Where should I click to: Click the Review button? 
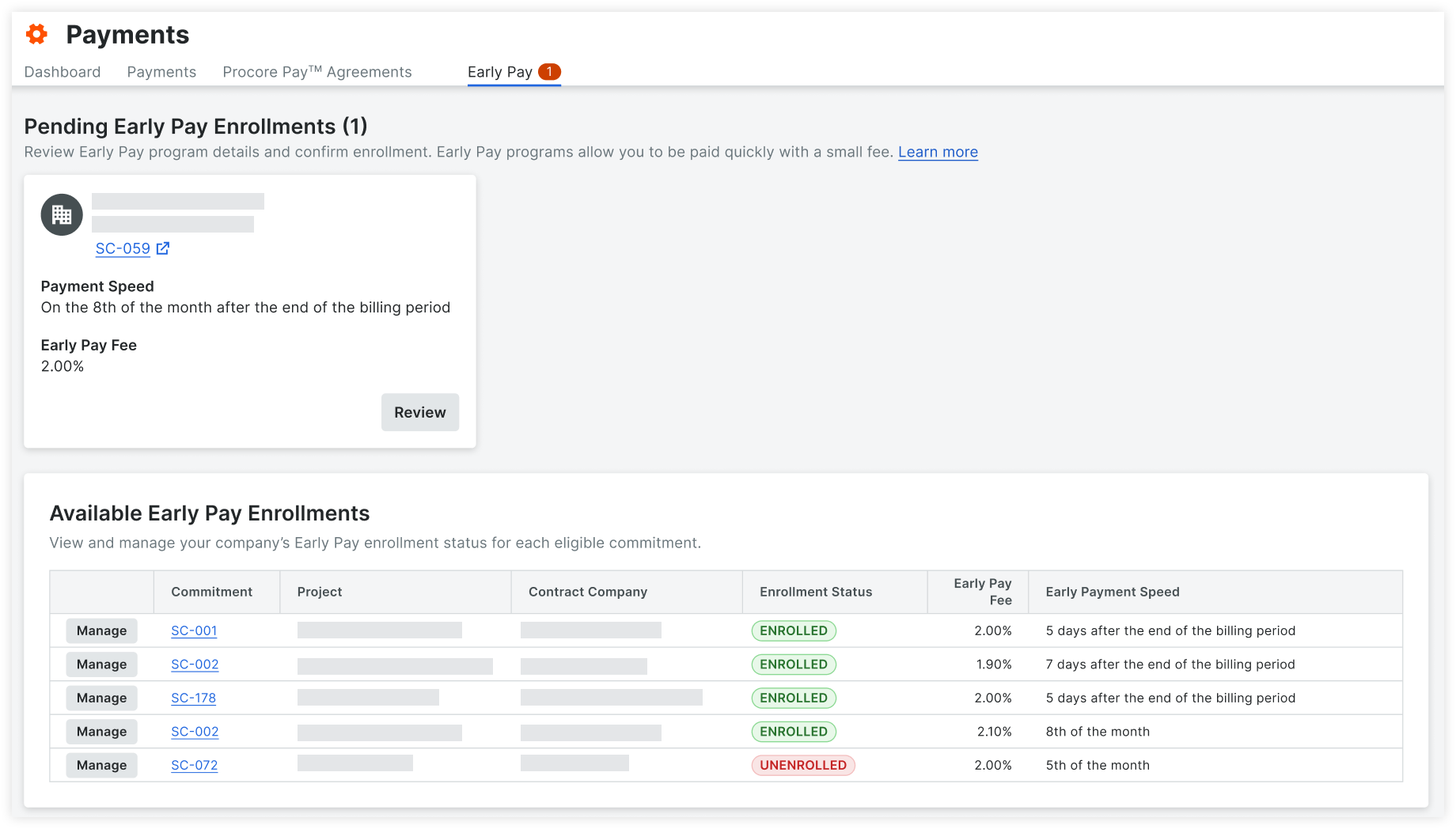click(x=420, y=412)
